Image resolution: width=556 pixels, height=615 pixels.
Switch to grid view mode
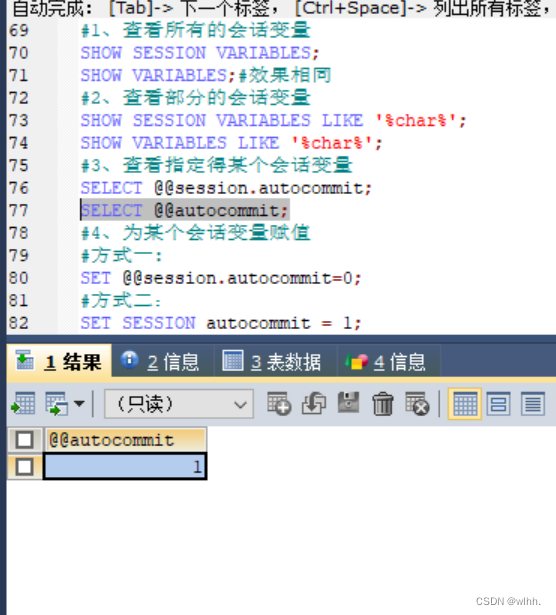click(465, 404)
